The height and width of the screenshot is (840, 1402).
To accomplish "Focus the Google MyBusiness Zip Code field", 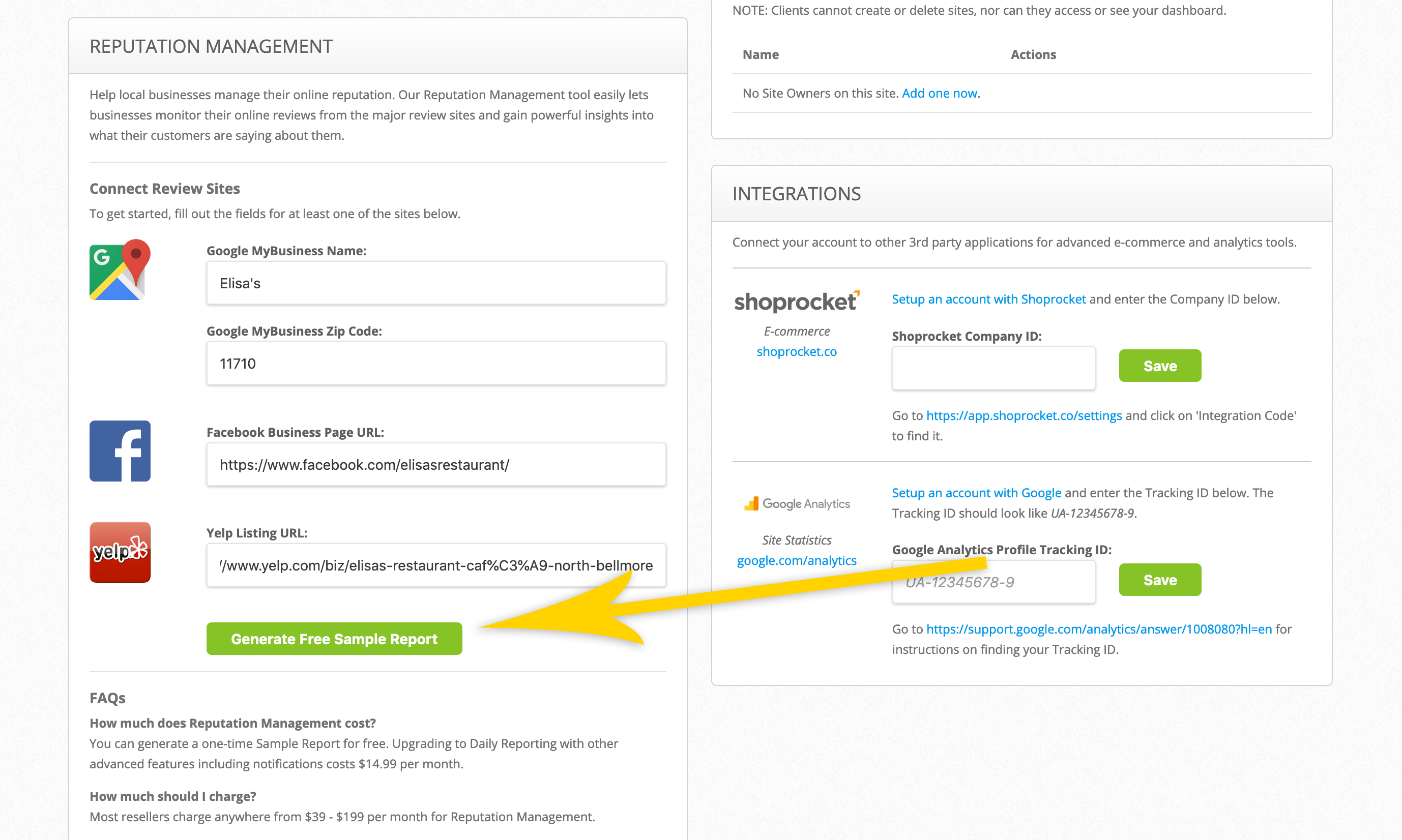I will (436, 364).
